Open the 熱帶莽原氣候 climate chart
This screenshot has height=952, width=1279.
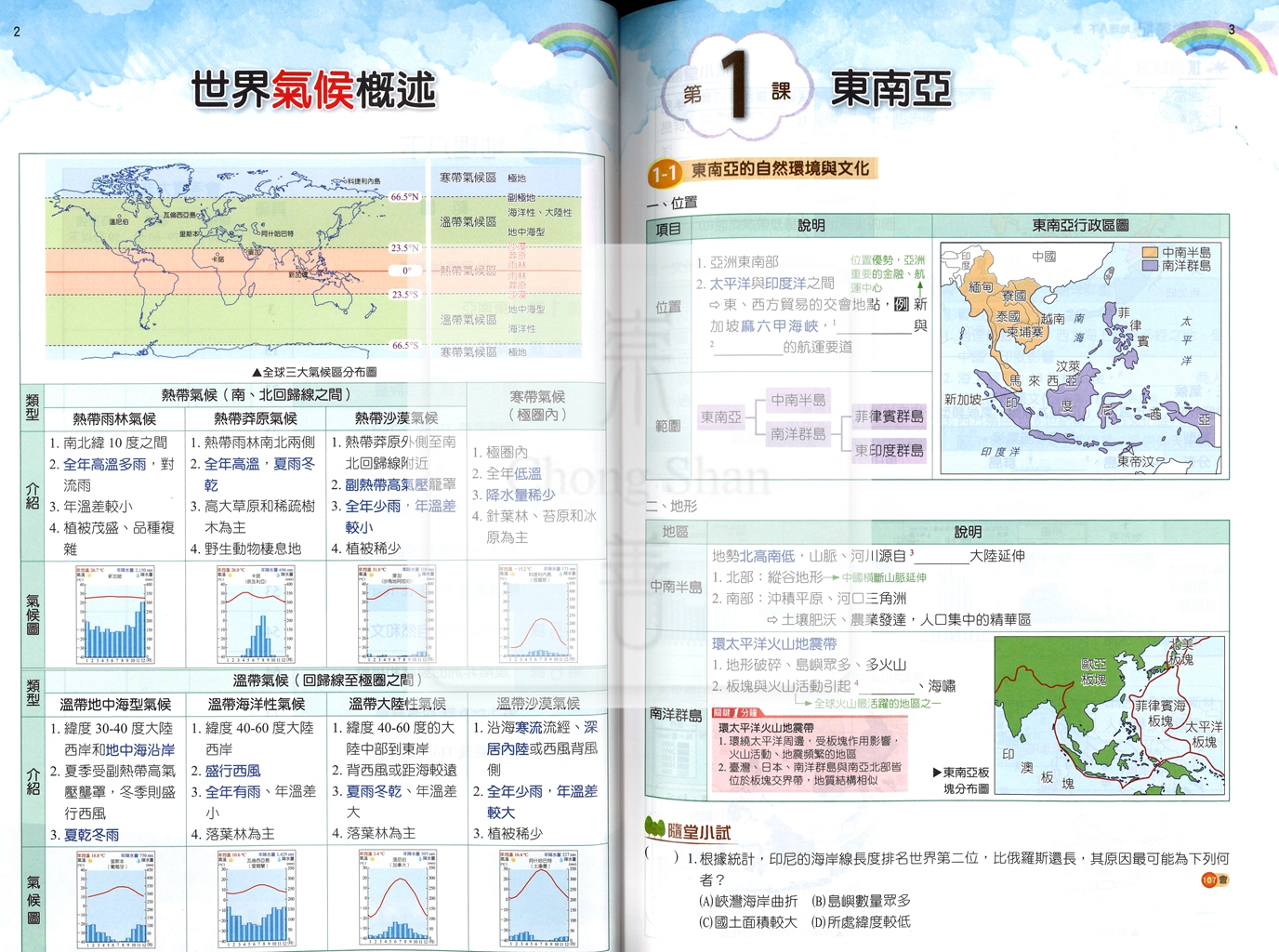[x=256, y=615]
